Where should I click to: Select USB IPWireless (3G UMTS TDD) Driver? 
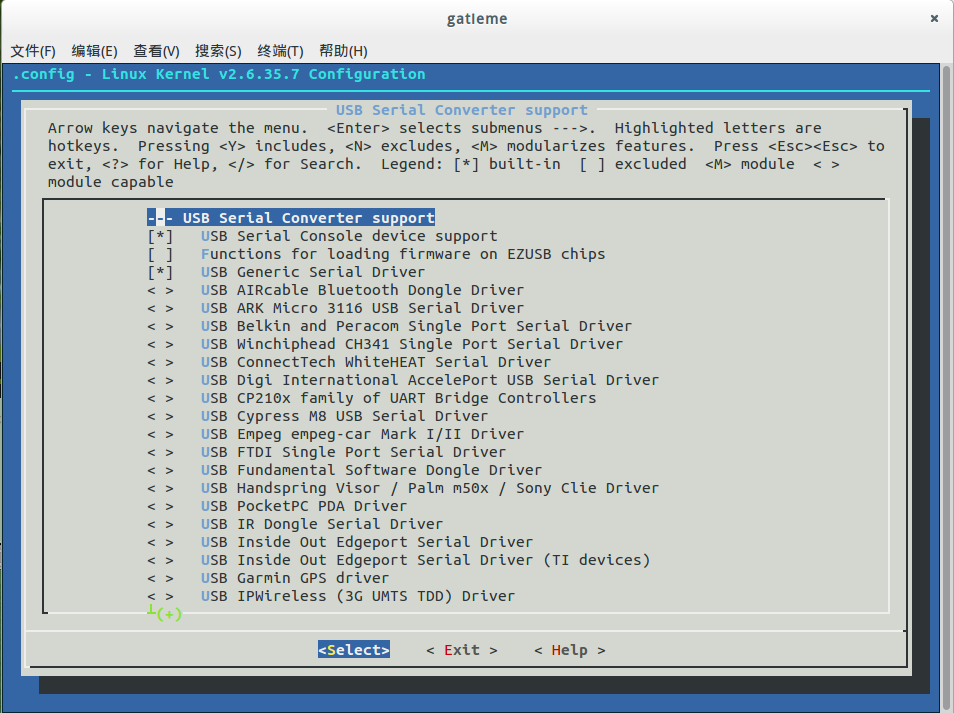coord(358,596)
